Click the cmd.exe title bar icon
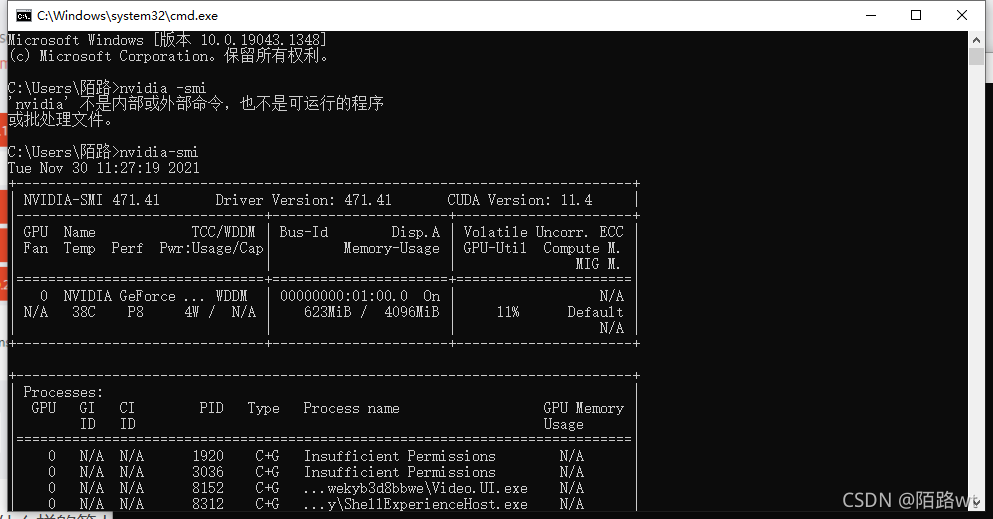The height and width of the screenshot is (519, 993). coord(23,15)
